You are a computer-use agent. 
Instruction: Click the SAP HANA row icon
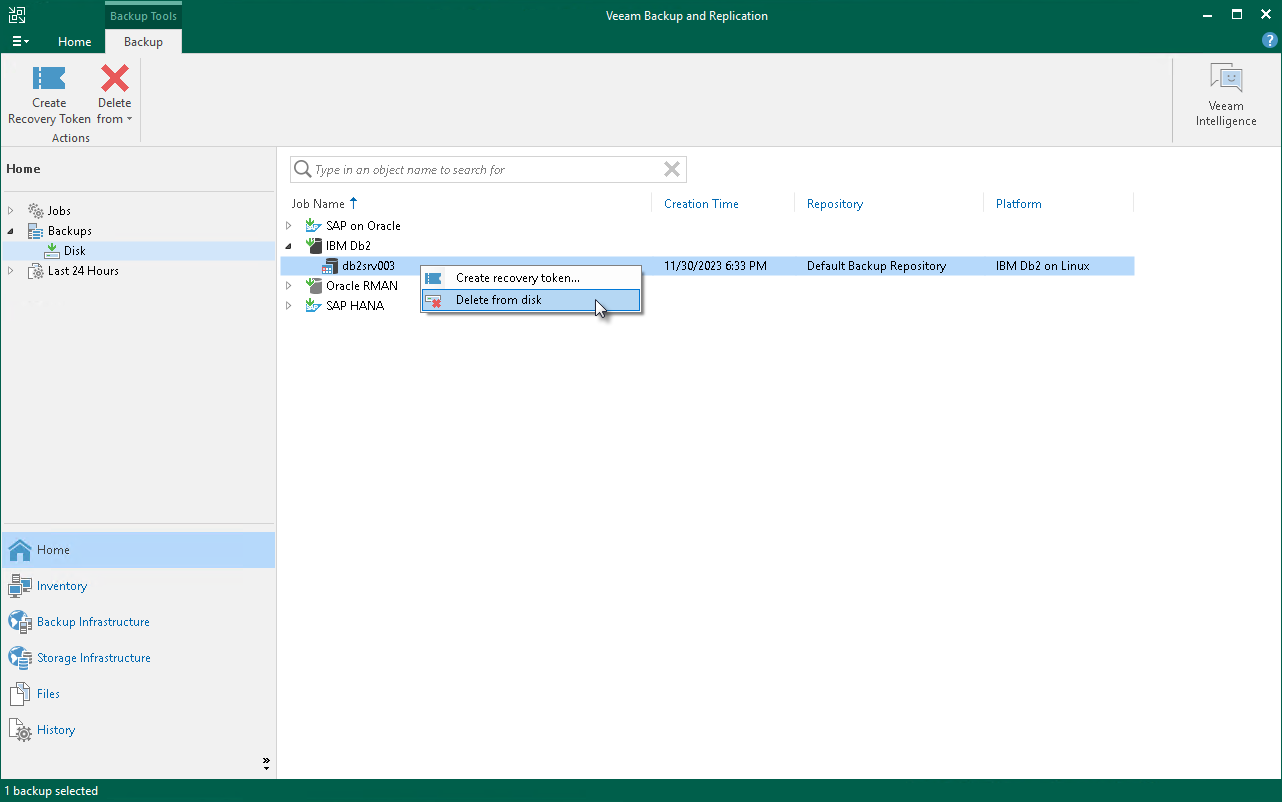(313, 306)
